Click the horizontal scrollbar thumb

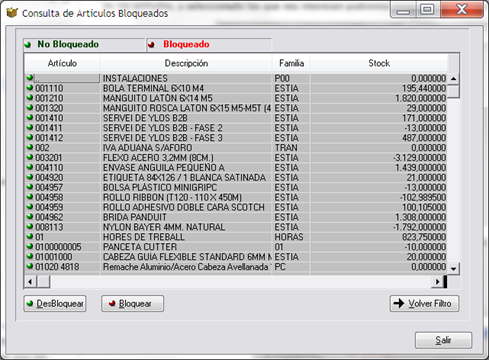[x=43, y=282]
